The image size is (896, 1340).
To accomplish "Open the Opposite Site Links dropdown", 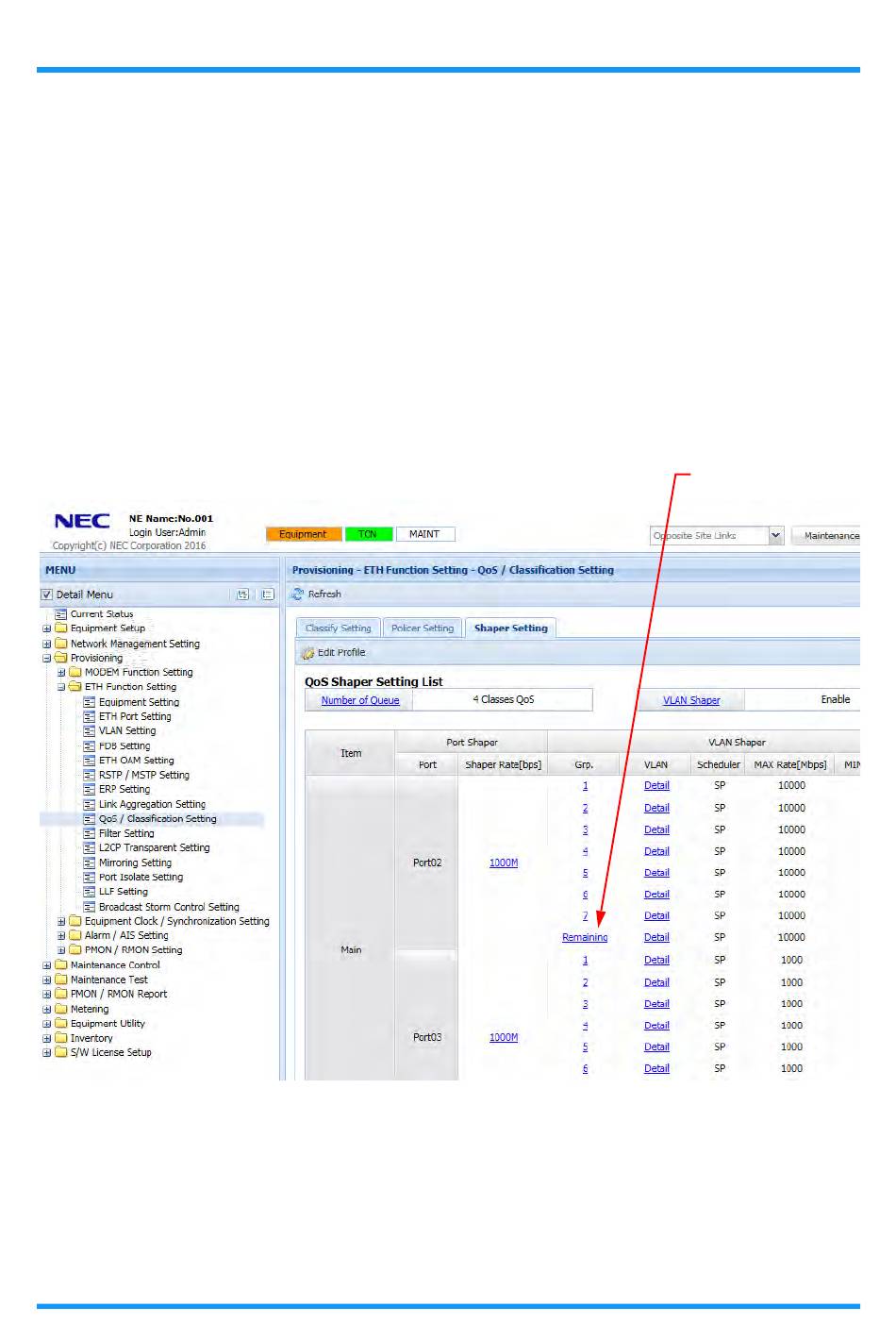I will coord(775,535).
